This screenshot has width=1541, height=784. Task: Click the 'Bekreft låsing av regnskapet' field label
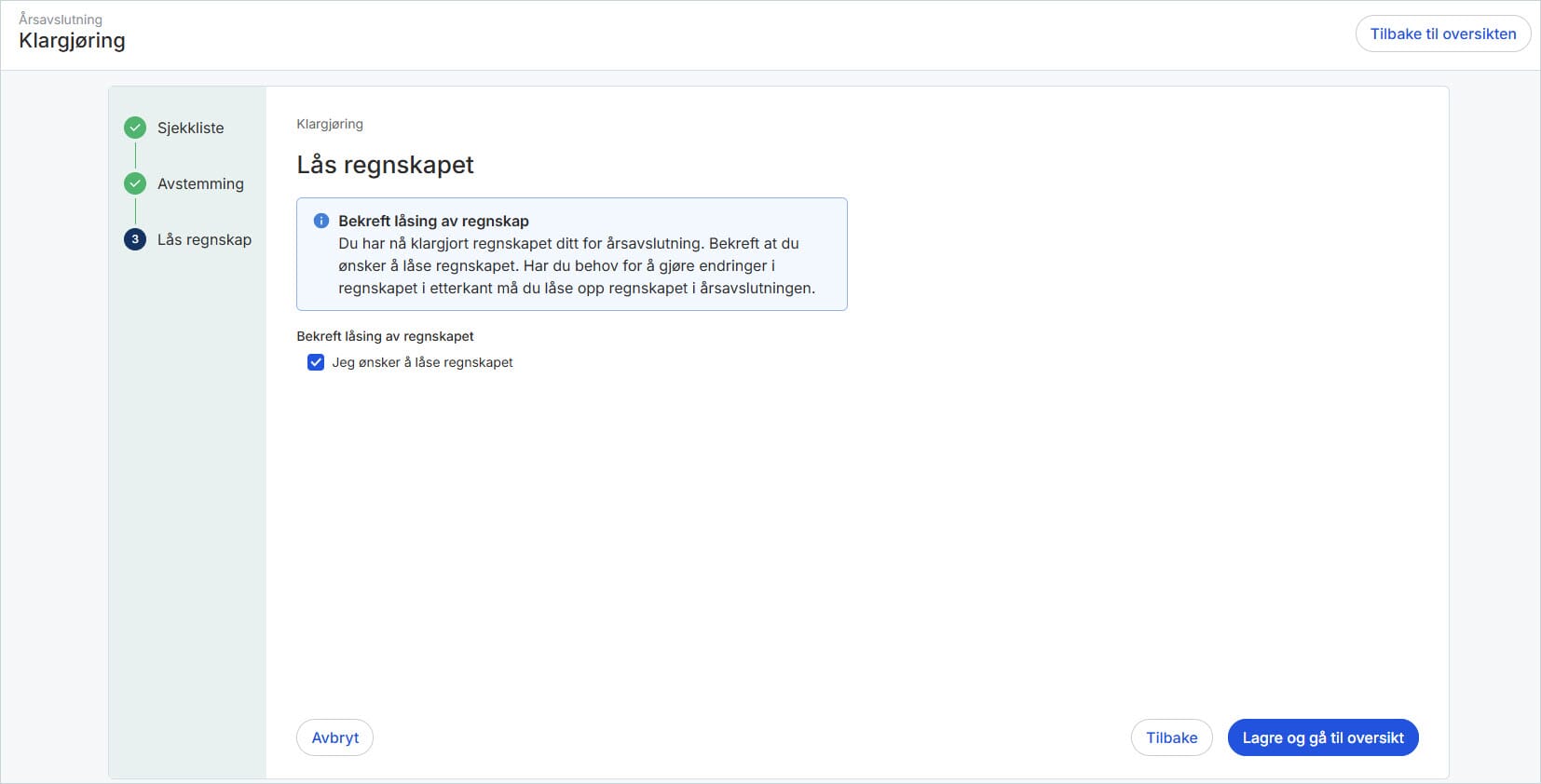tap(385, 336)
